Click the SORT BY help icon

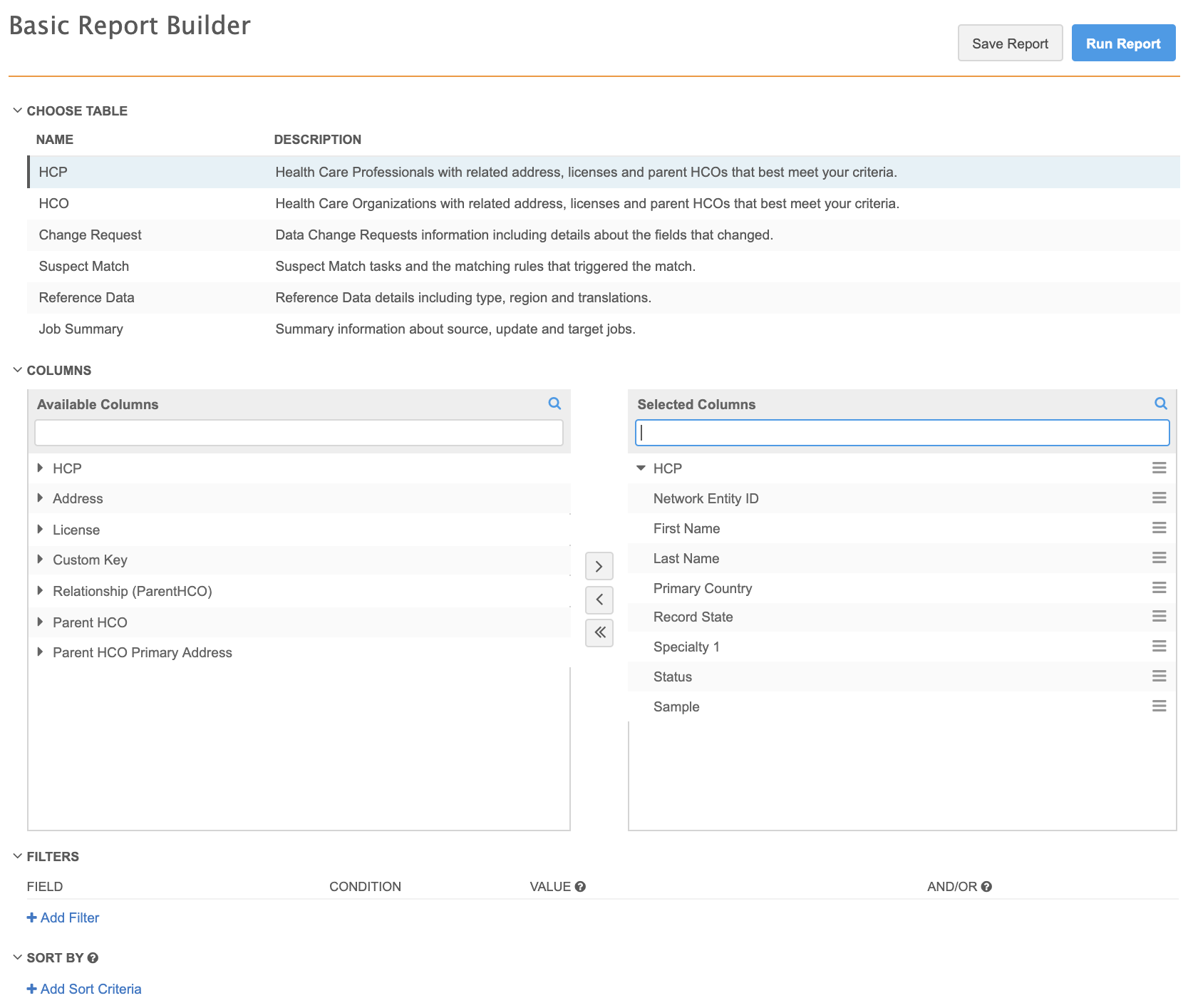pos(93,958)
